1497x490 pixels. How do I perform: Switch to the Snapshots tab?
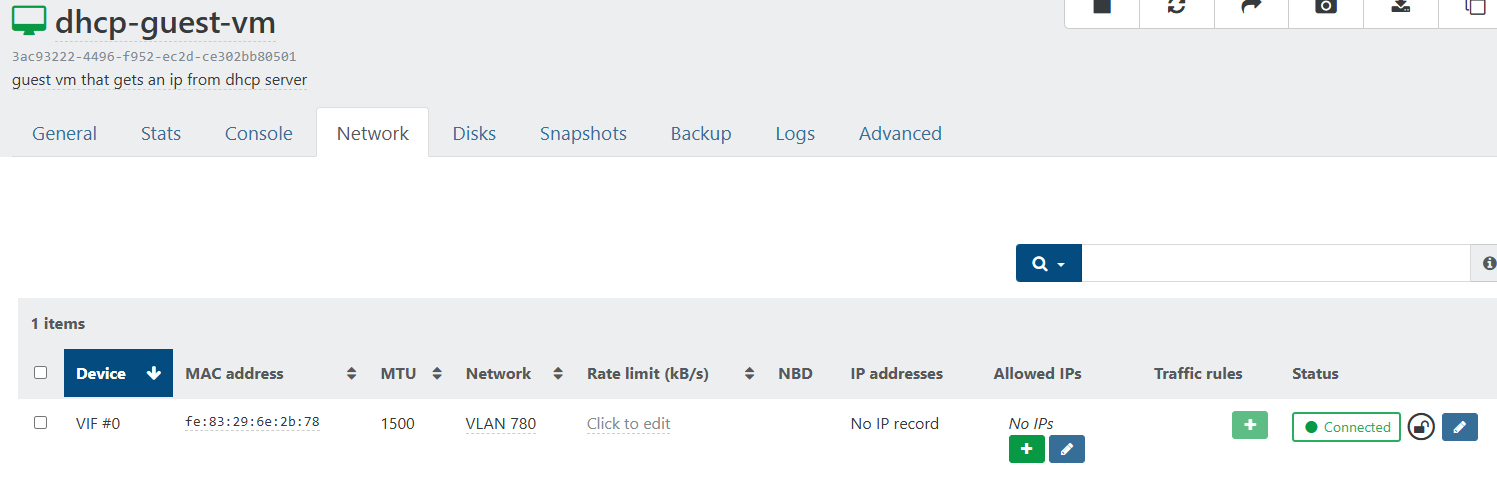[583, 133]
